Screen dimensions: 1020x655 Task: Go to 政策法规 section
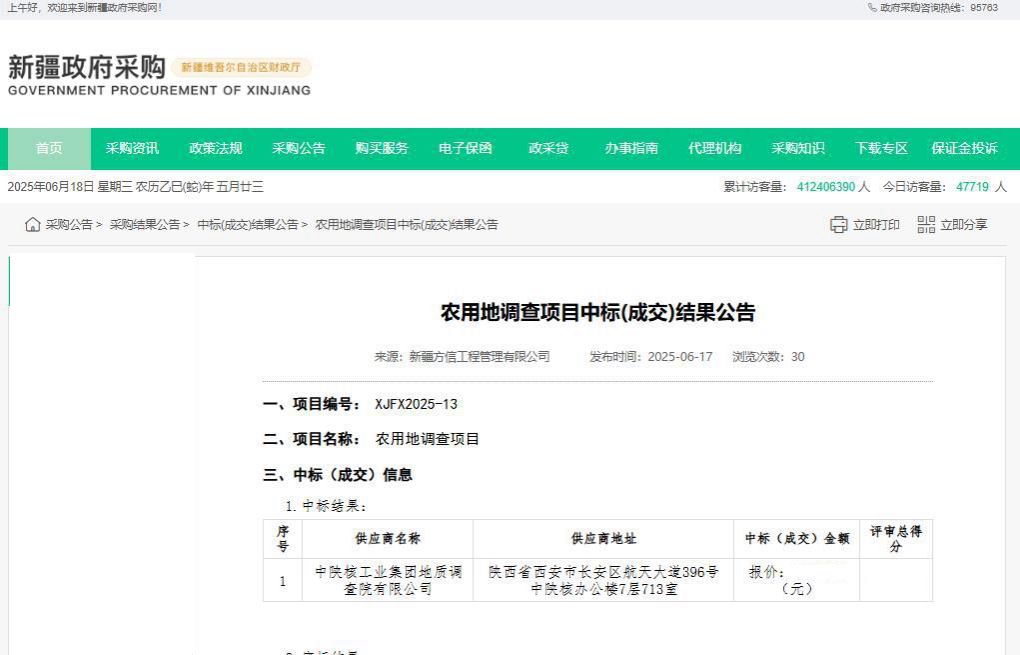[215, 149]
